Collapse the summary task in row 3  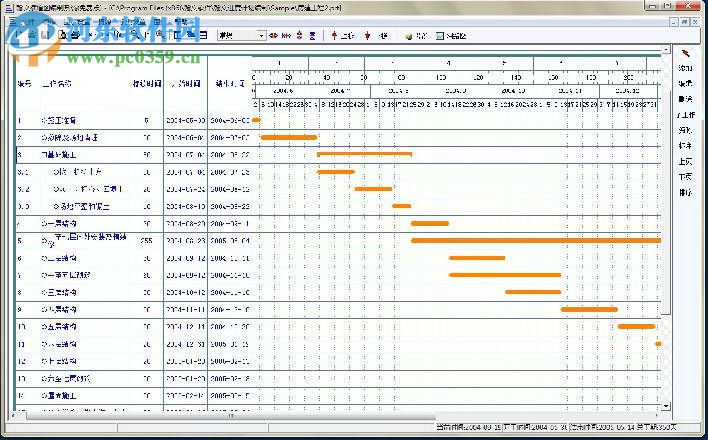pyautogui.click(x=44, y=155)
